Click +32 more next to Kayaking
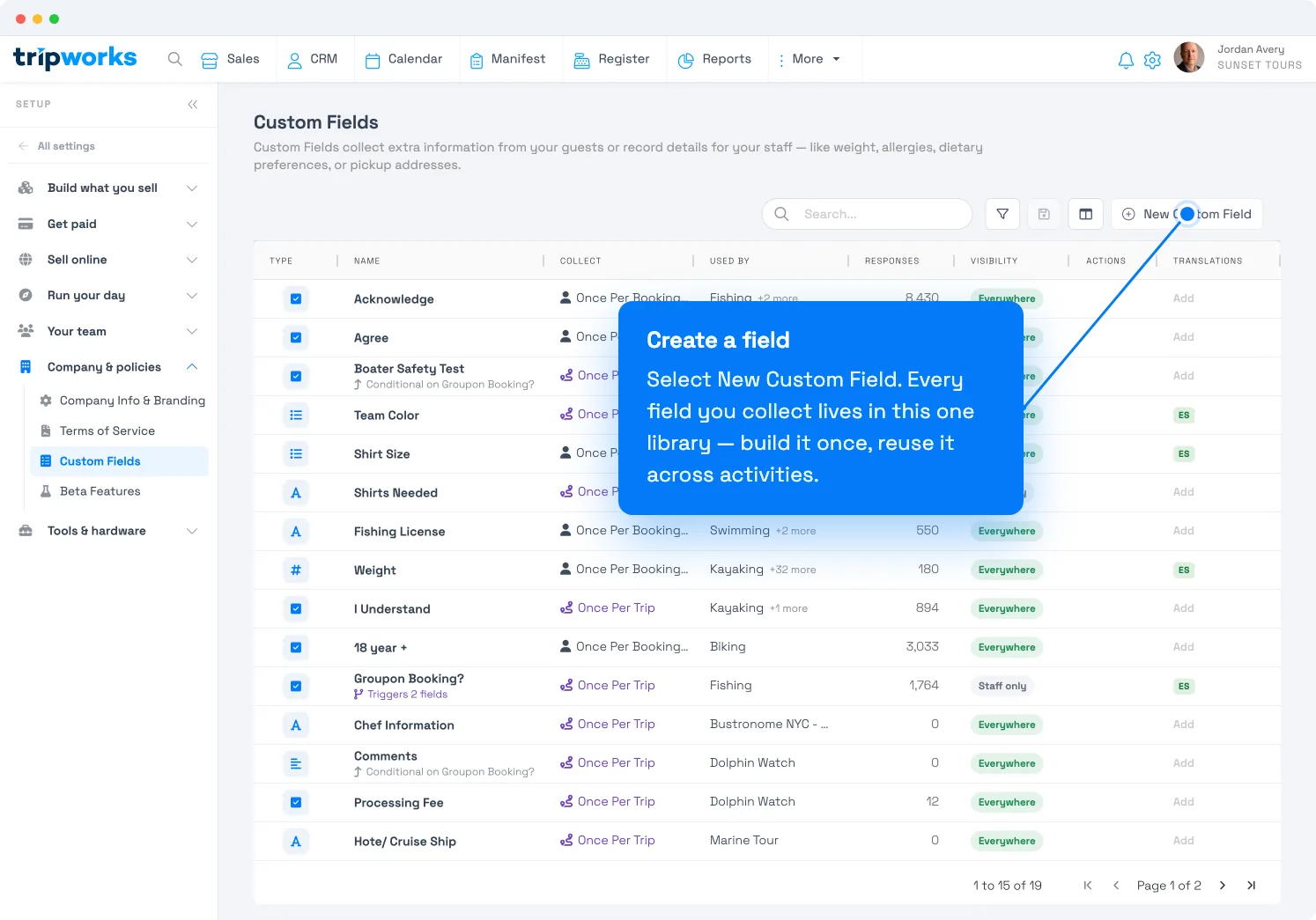 (793, 570)
